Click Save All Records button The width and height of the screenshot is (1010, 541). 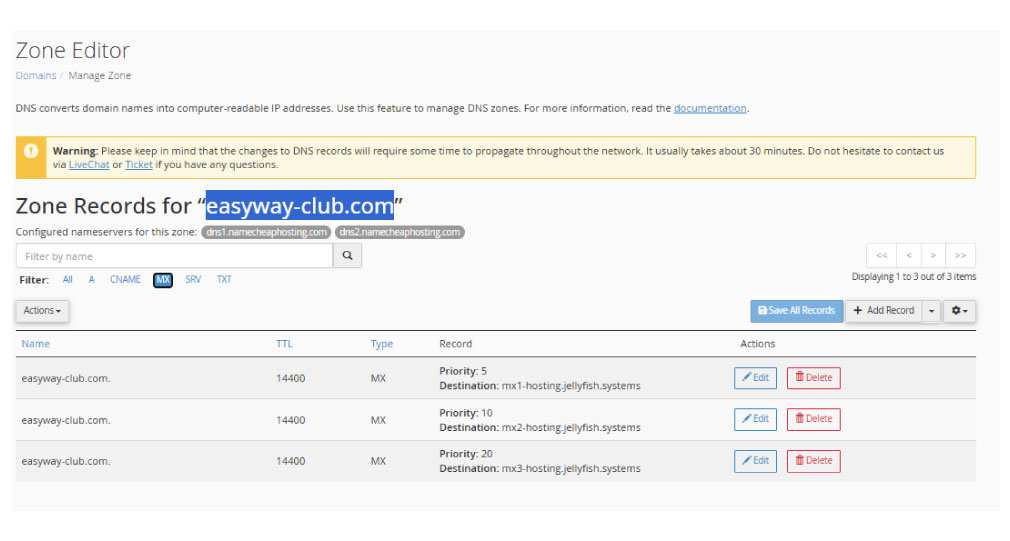click(797, 310)
